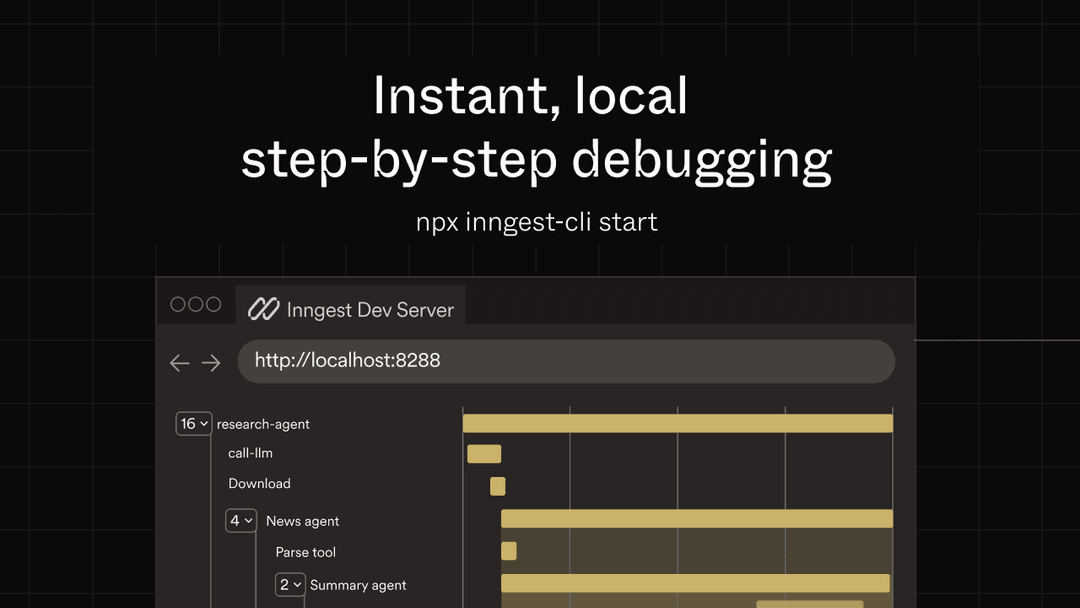Select the call-llm step
This screenshot has height=608, width=1080.
click(250, 453)
